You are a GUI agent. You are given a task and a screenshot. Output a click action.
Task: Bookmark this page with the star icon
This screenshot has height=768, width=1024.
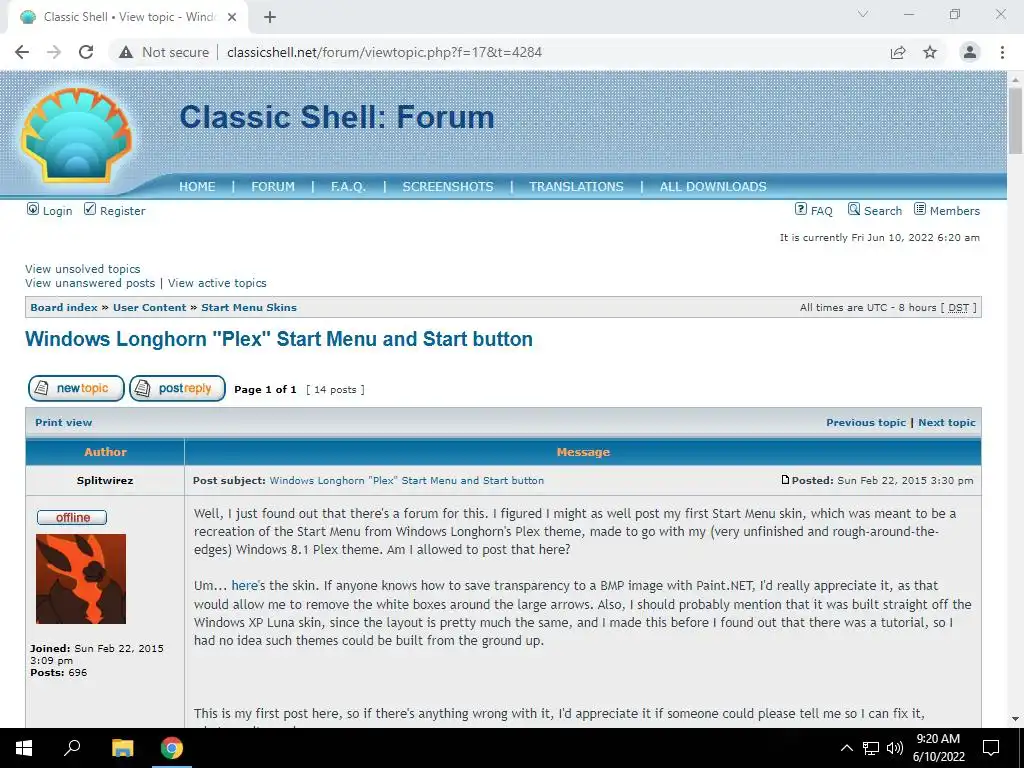[930, 52]
